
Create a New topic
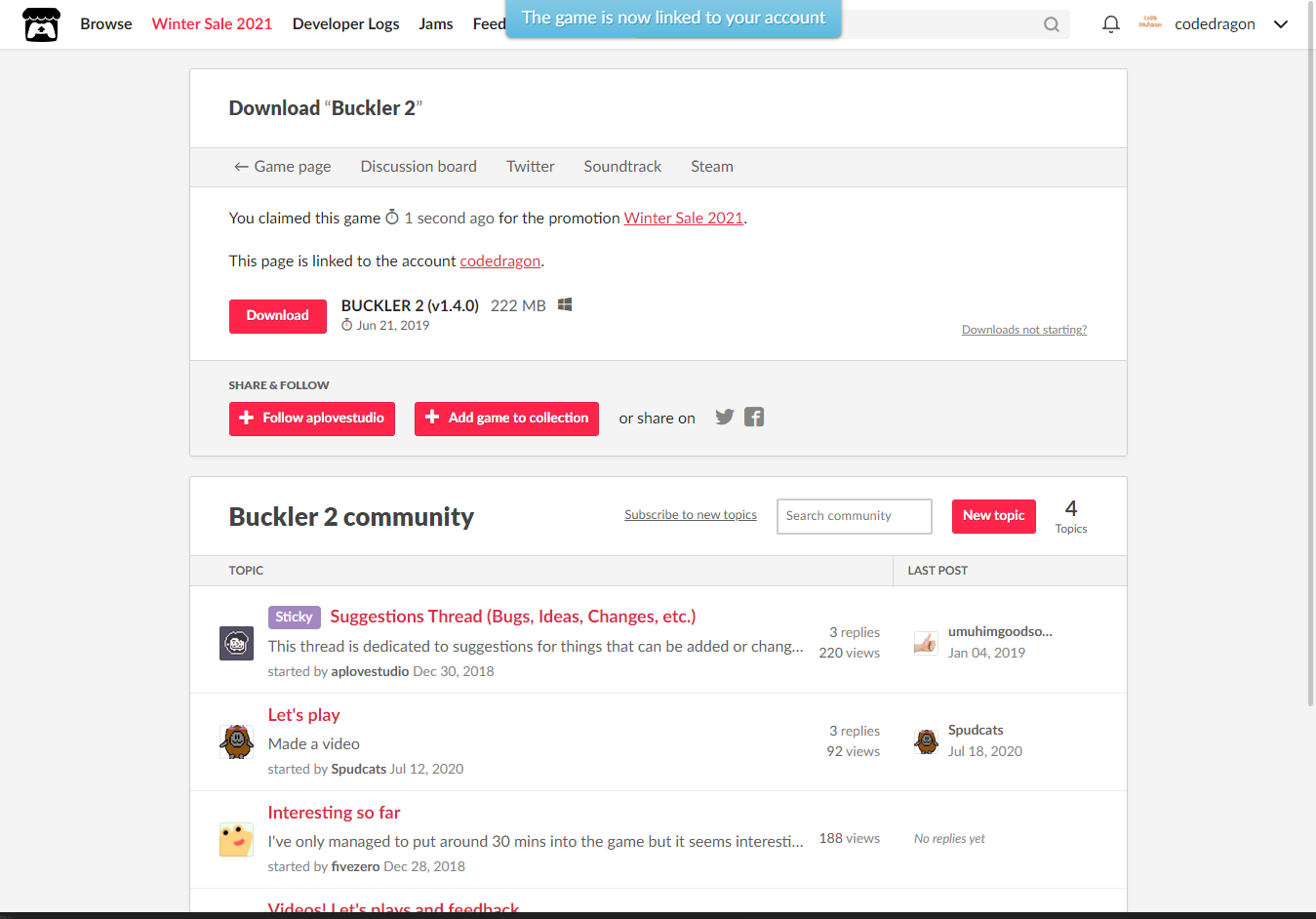tap(994, 516)
